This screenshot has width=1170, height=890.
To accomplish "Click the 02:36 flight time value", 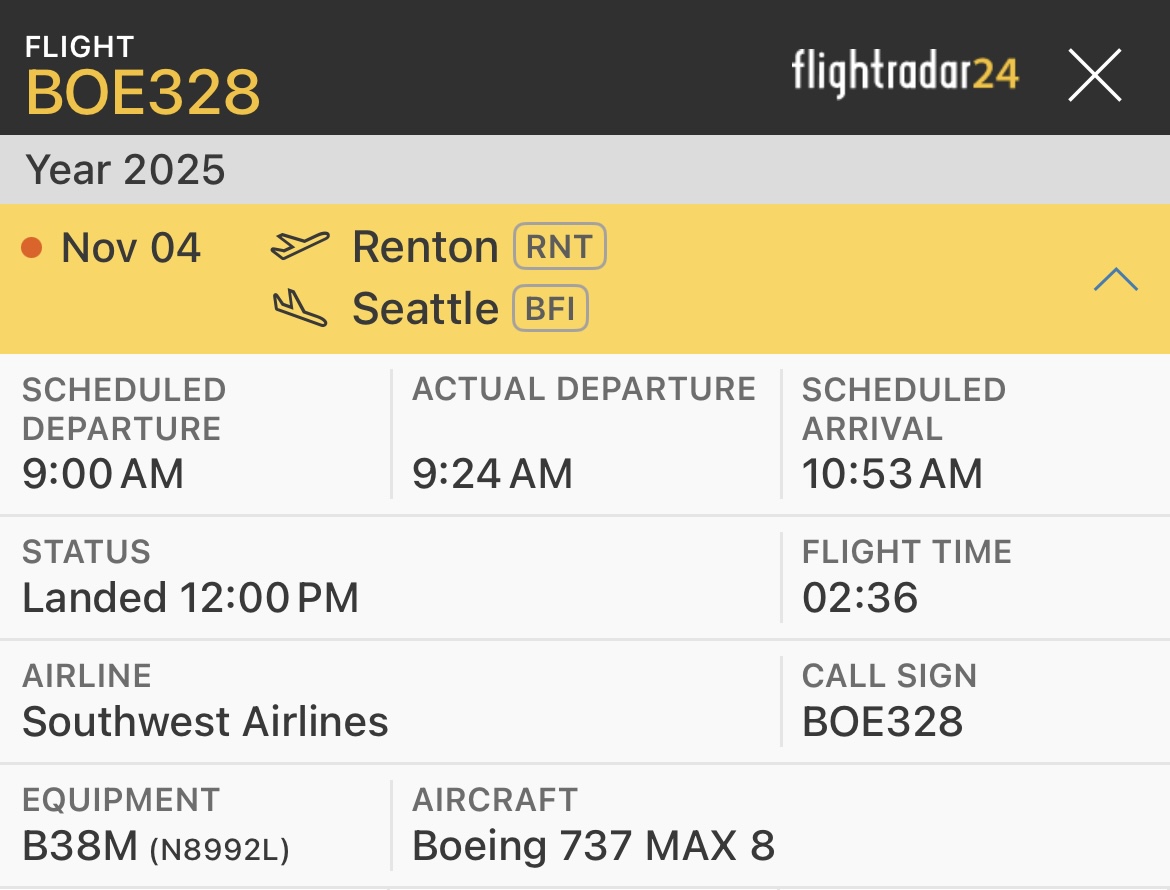I will [x=860, y=598].
